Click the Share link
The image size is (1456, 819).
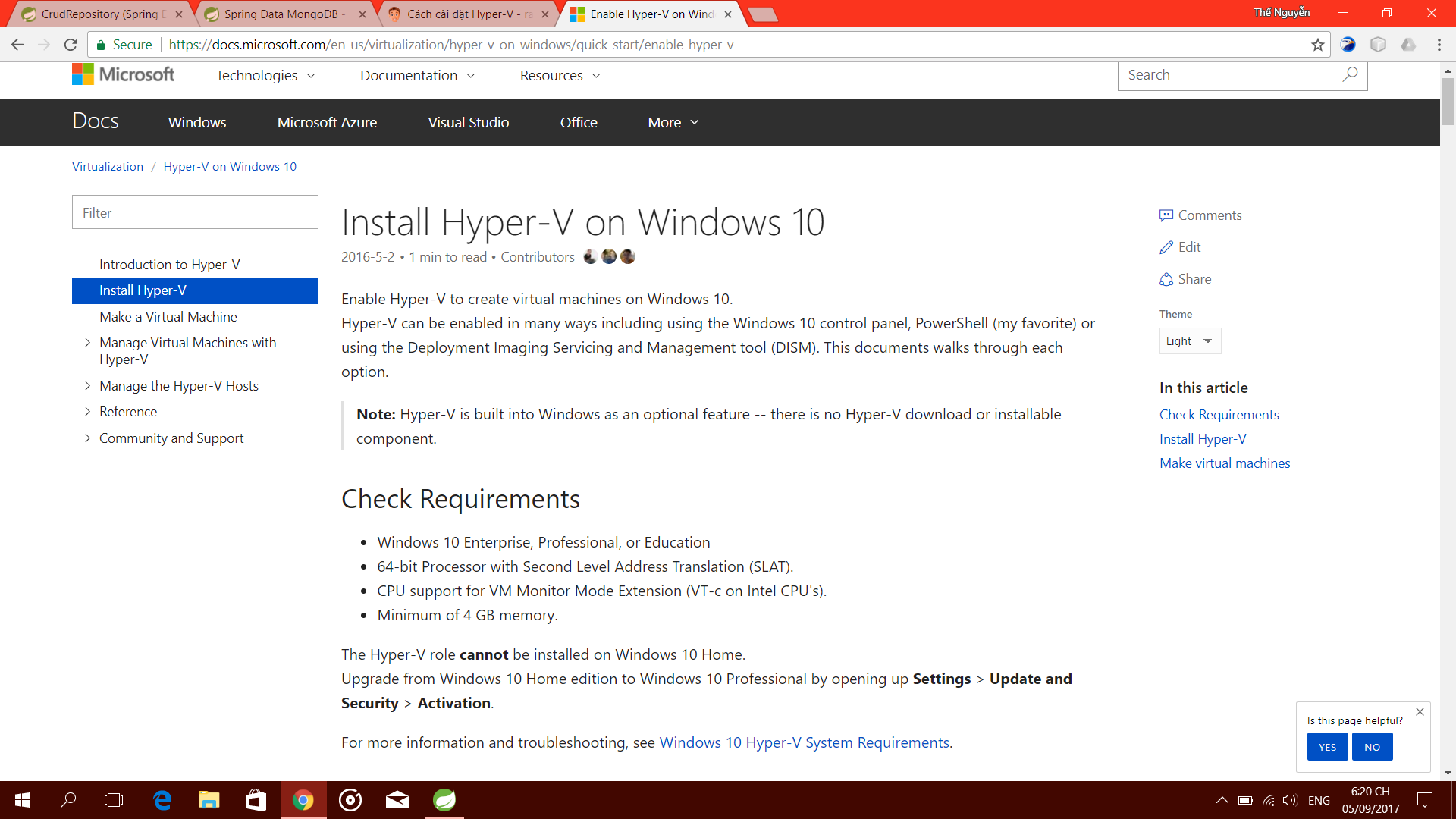pos(1185,279)
